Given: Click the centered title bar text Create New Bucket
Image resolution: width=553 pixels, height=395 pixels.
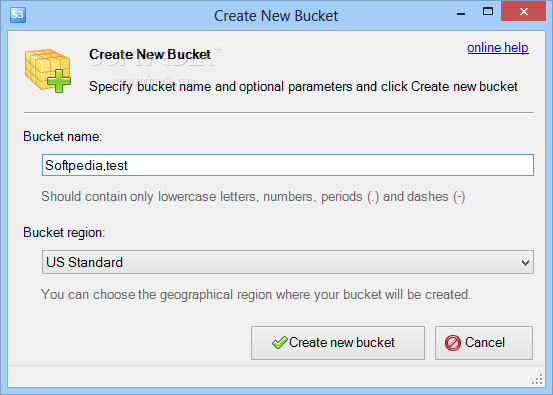Looking at the screenshot, I should point(276,16).
